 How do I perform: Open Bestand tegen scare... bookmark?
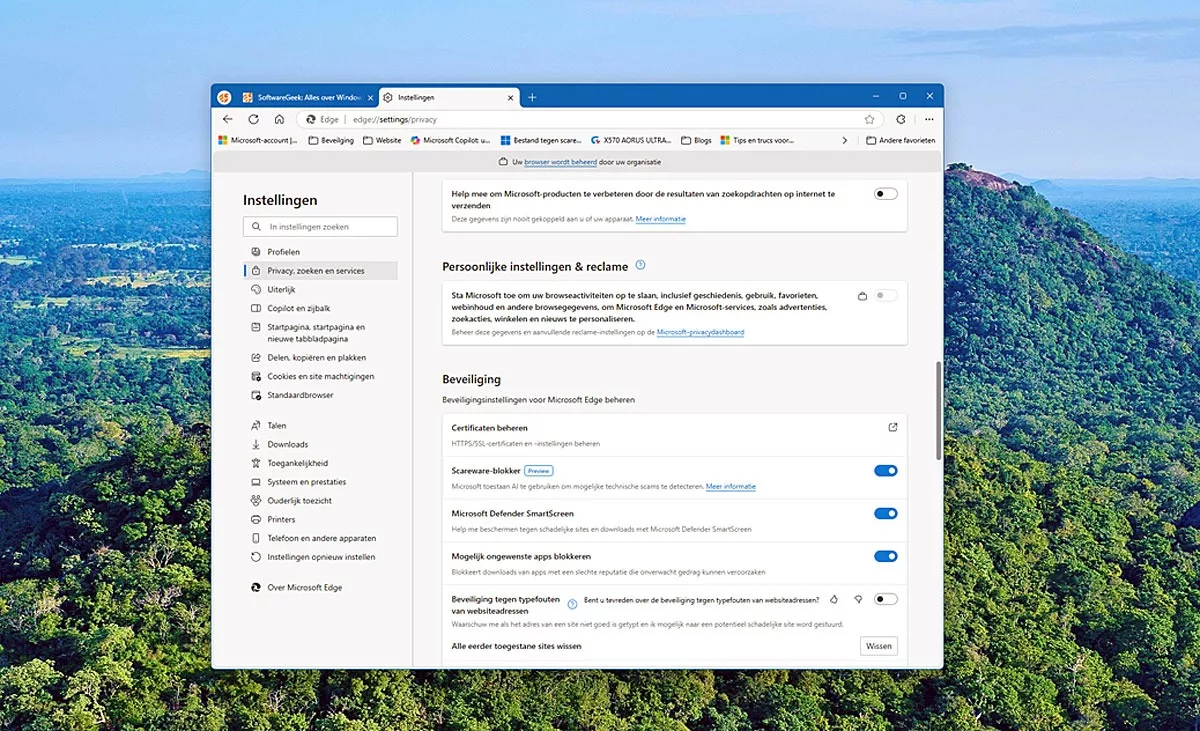coord(541,140)
